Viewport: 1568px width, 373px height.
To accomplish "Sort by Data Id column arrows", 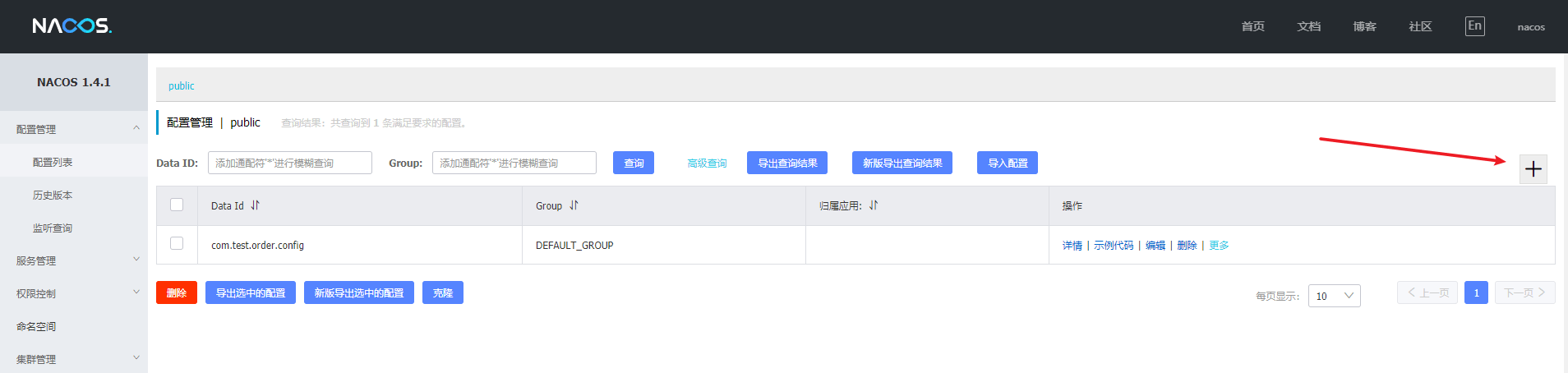I will 255,205.
